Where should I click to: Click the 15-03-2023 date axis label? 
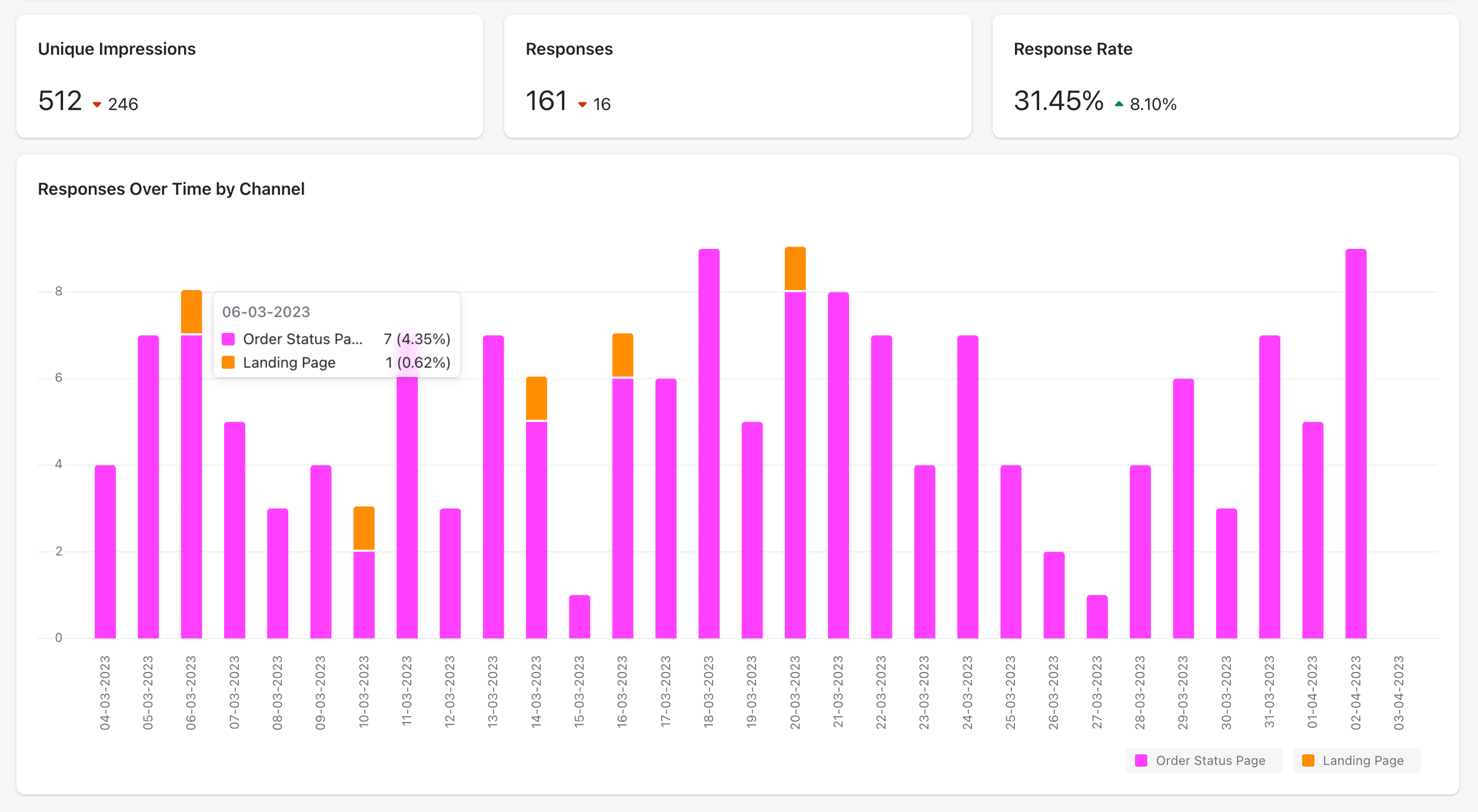coord(579,692)
